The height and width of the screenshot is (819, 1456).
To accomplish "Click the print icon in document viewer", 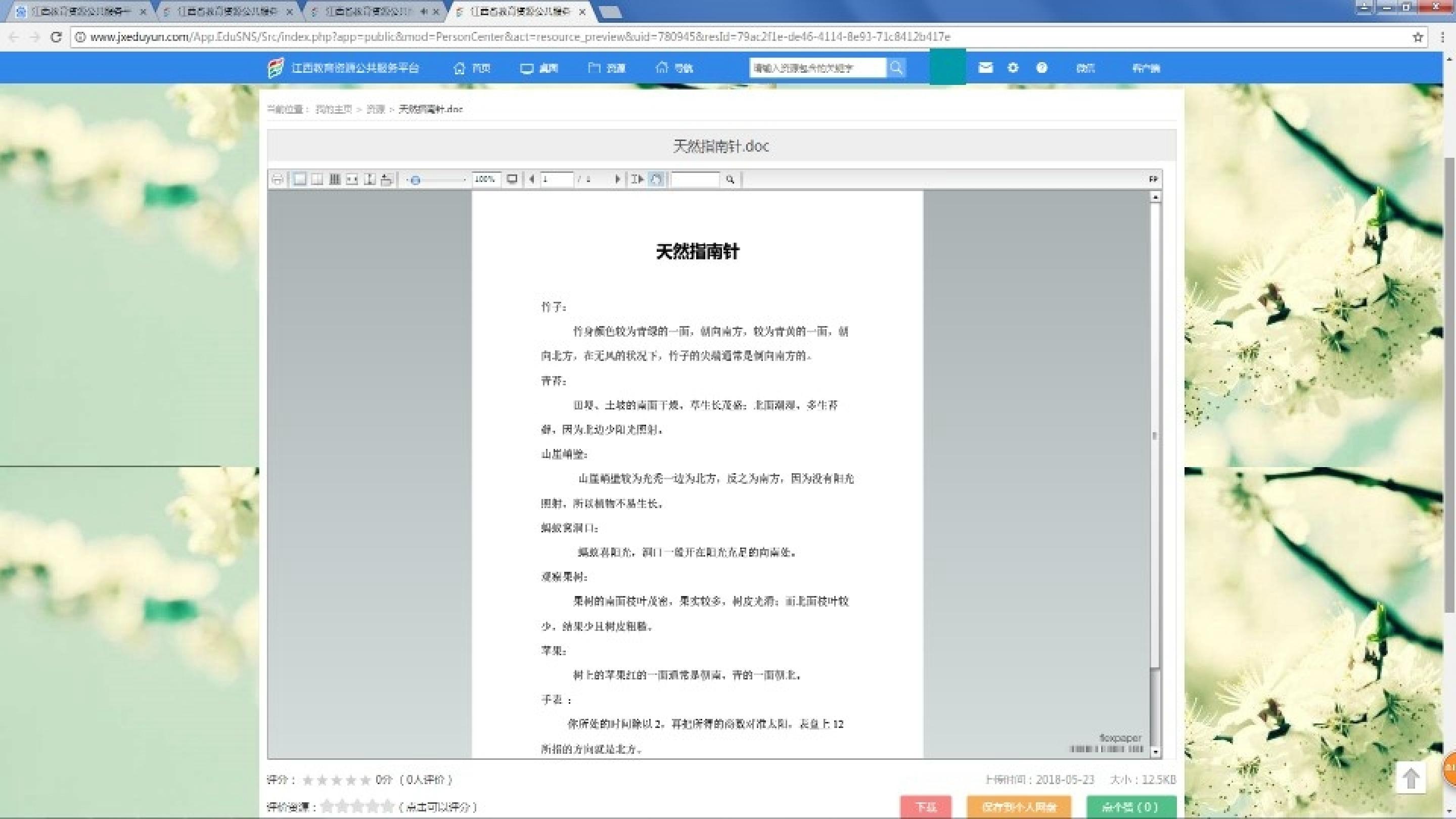I will (277, 179).
